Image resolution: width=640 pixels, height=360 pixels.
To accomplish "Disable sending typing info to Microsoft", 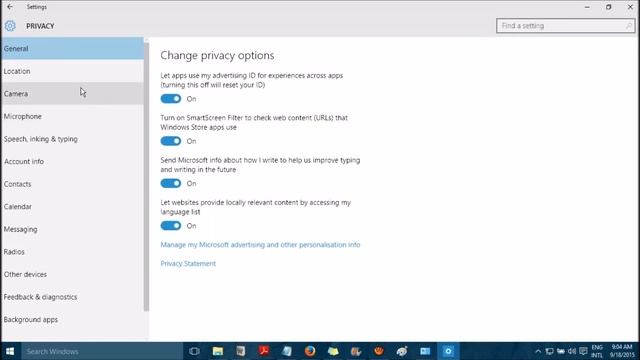I will pos(171,183).
